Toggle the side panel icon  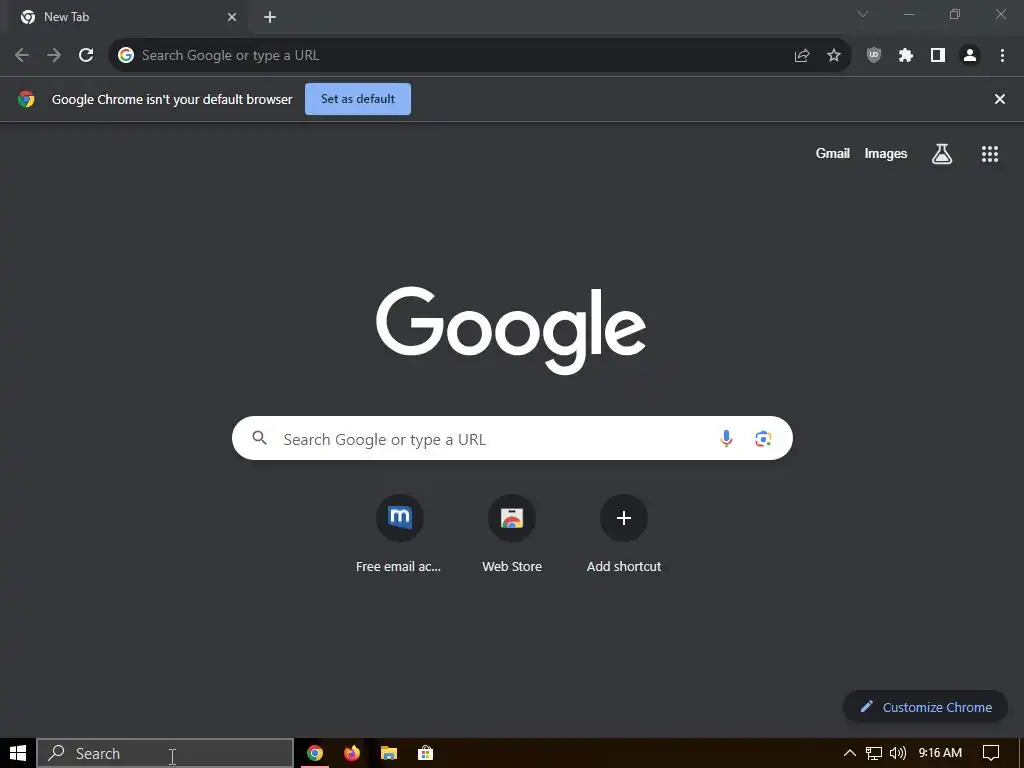(x=938, y=56)
